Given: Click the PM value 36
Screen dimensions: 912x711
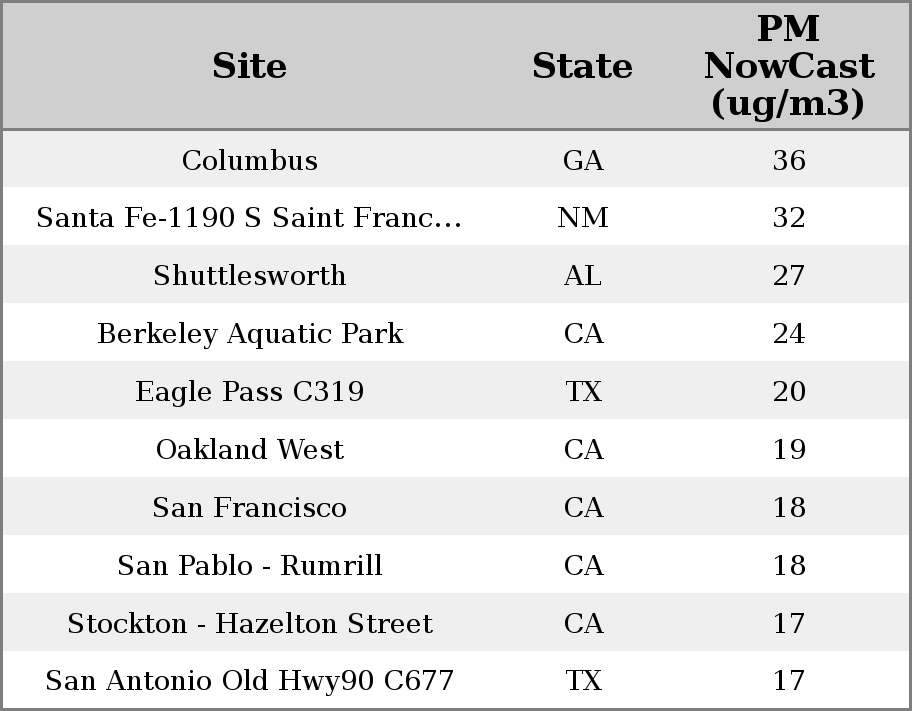Looking at the screenshot, I should point(789,160).
